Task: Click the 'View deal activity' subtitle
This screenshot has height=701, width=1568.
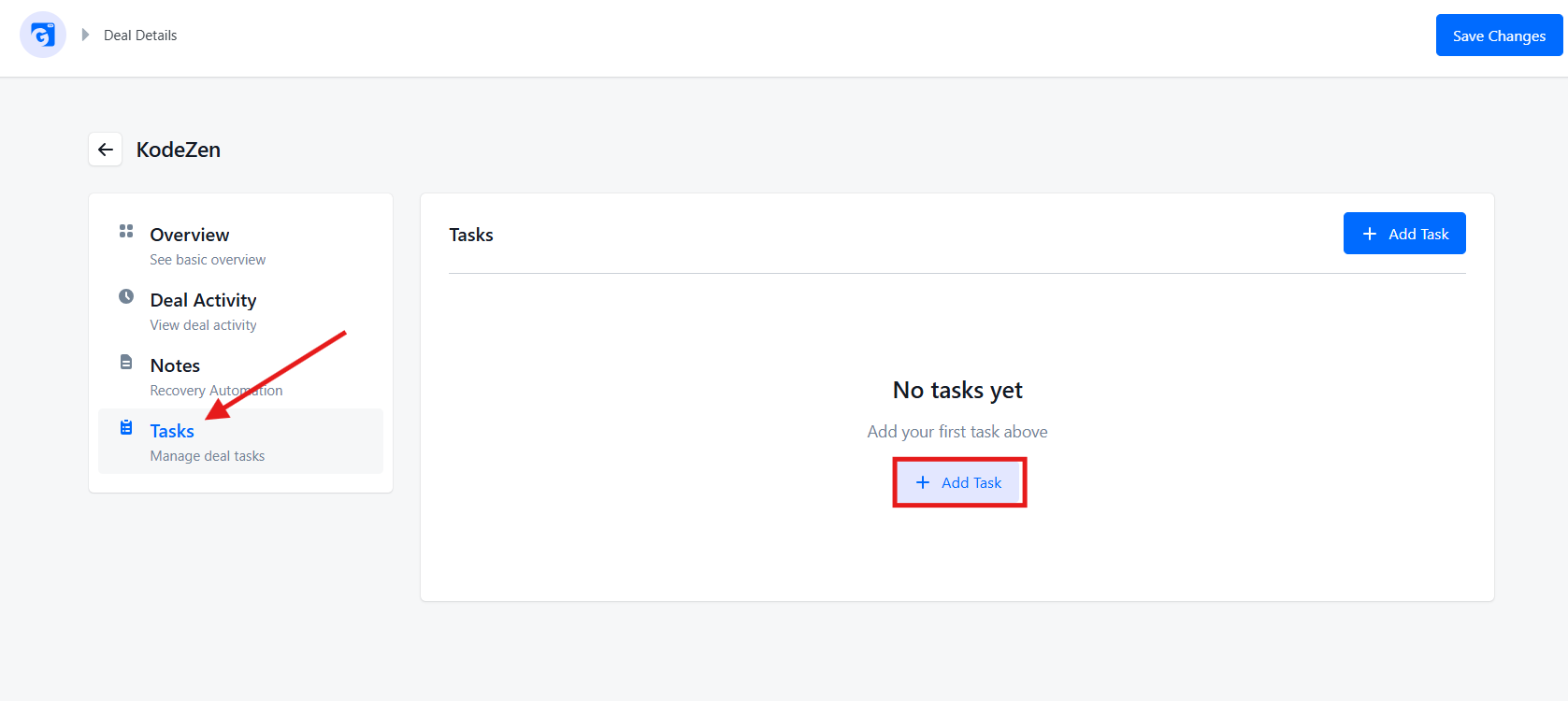Action: (203, 325)
